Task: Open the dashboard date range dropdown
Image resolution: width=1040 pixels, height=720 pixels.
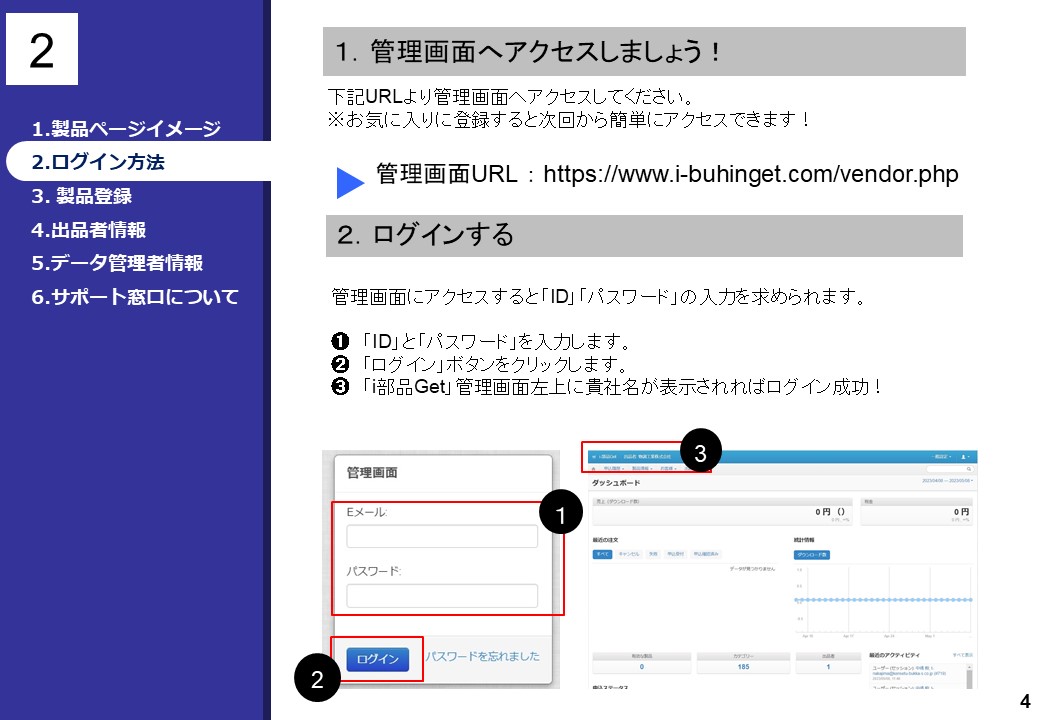Action: pyautogui.click(x=947, y=481)
